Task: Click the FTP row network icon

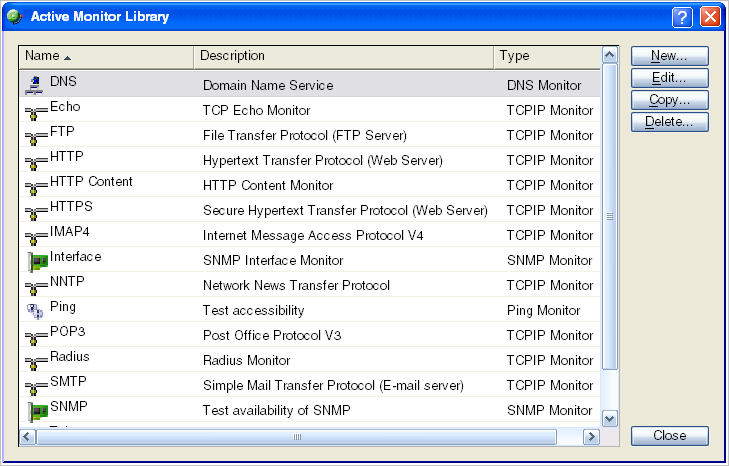Action: tap(36, 137)
